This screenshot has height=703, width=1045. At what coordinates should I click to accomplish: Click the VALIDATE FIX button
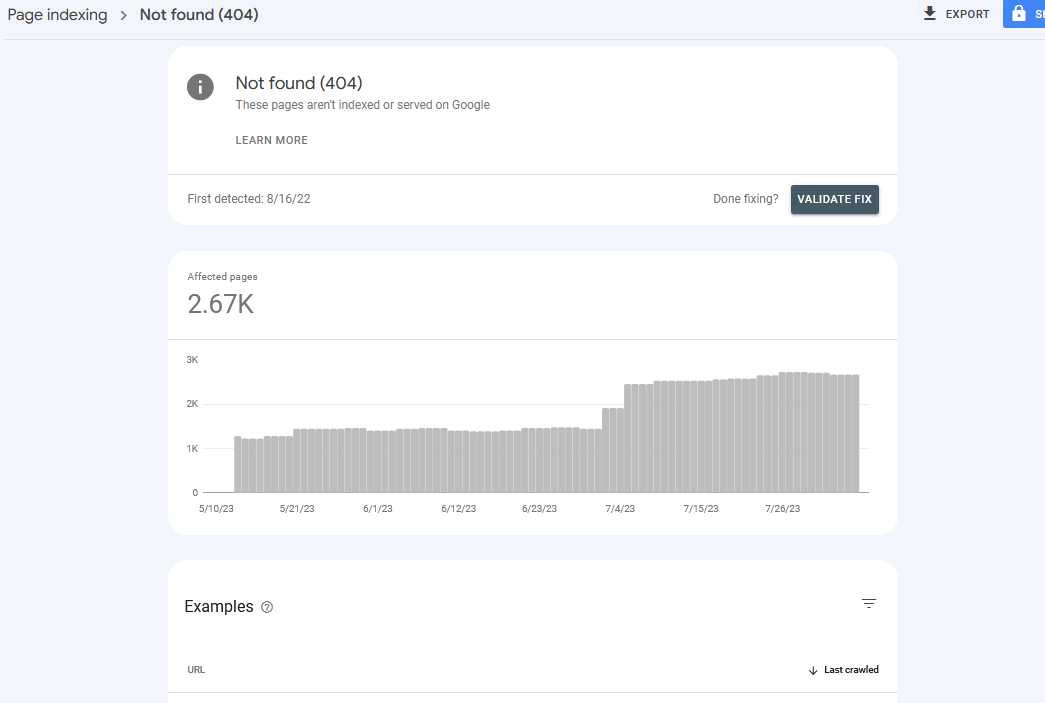[x=834, y=199]
